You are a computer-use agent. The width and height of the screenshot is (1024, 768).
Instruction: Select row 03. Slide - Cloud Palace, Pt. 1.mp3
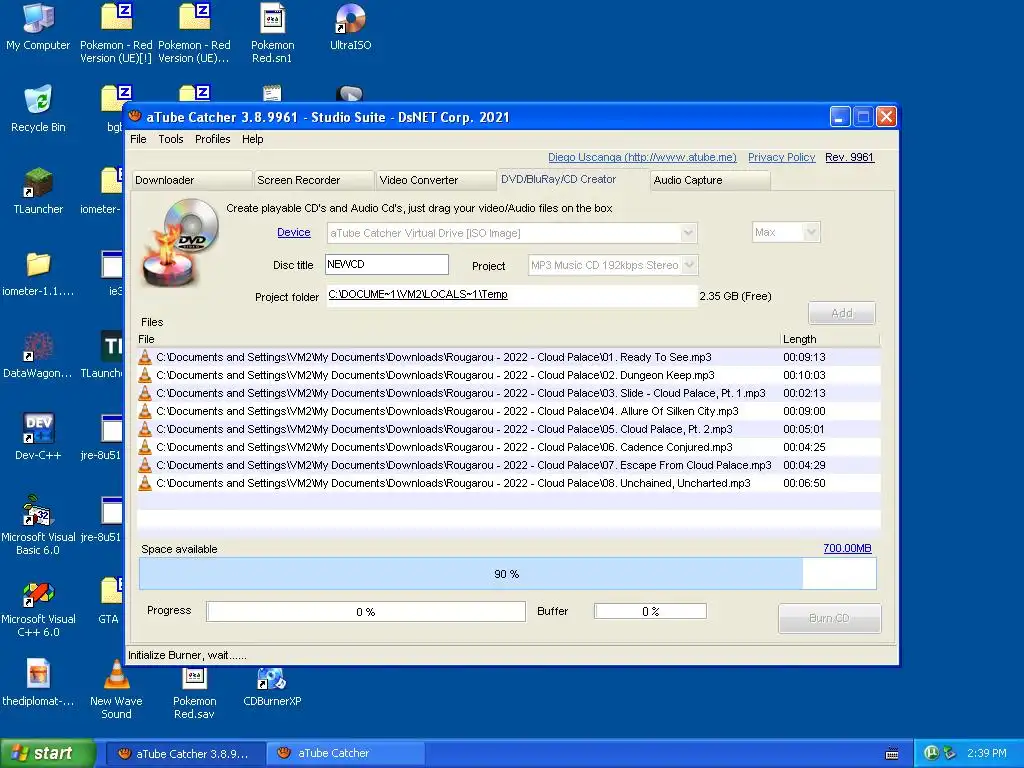(509, 393)
